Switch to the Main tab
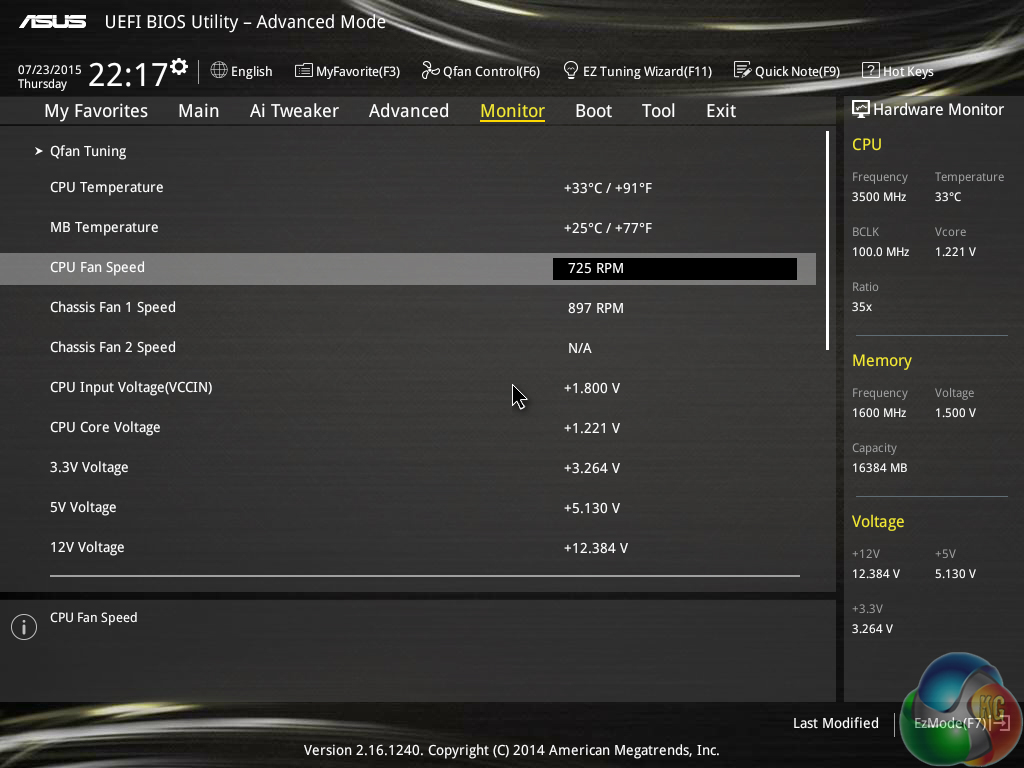 199,111
